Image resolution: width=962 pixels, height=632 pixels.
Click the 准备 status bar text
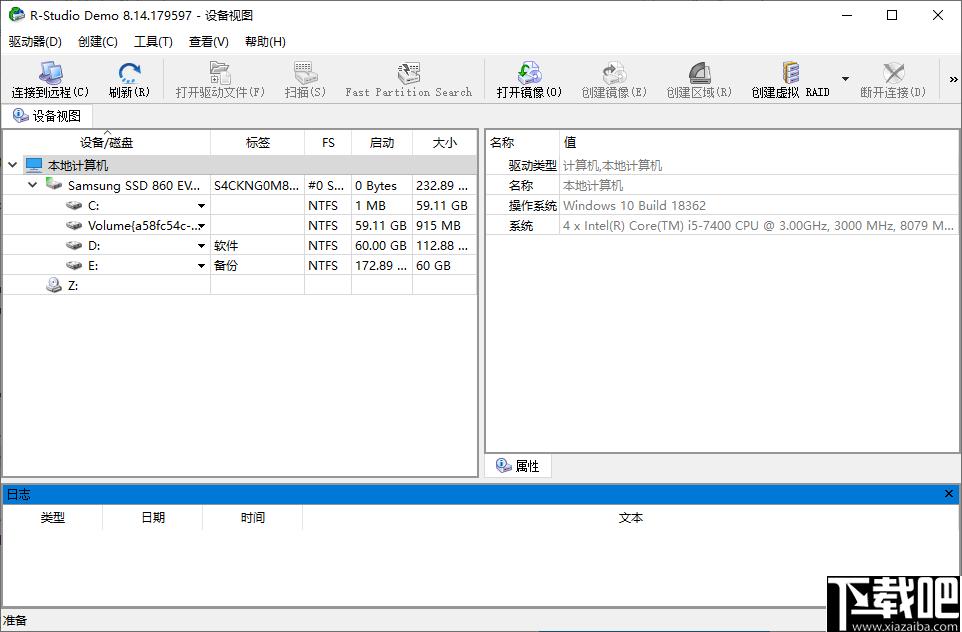tap(15, 620)
